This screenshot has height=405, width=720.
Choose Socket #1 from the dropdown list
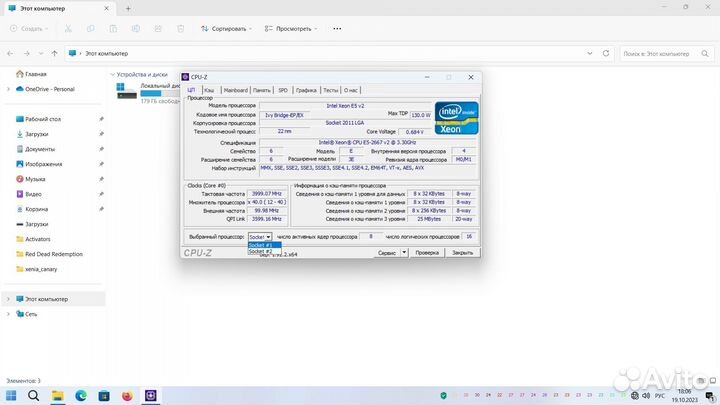(264, 245)
